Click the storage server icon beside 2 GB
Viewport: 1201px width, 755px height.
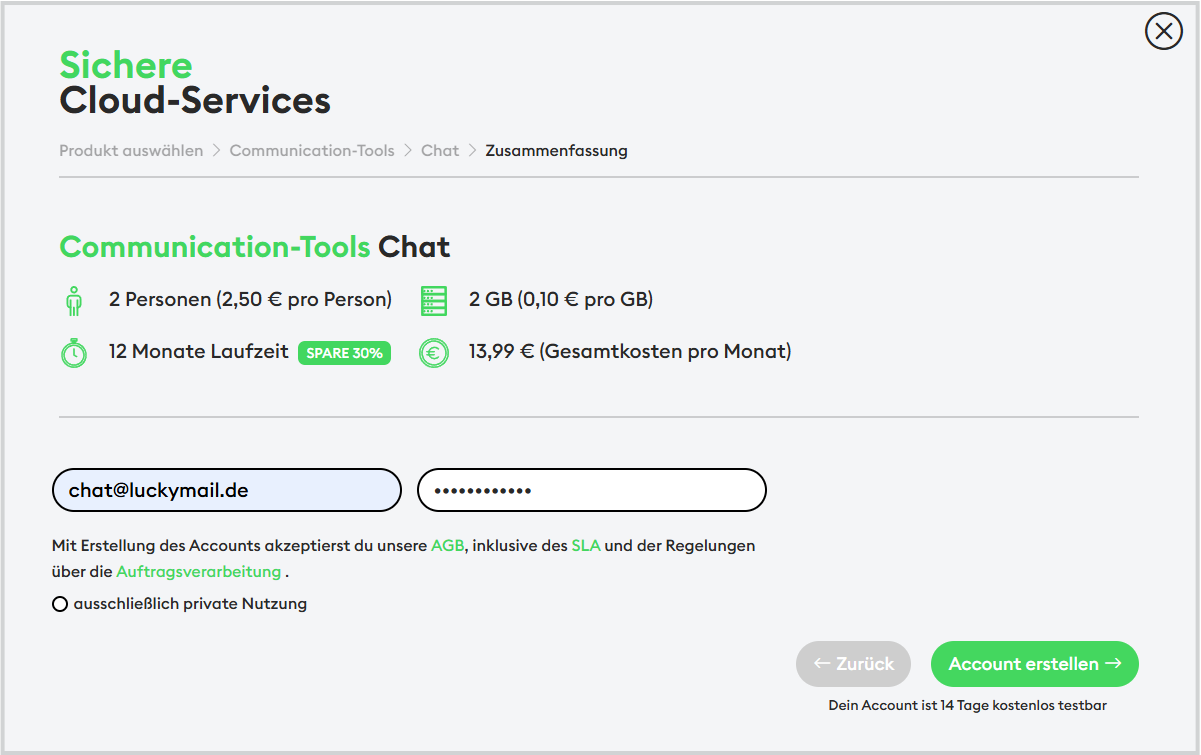click(434, 299)
